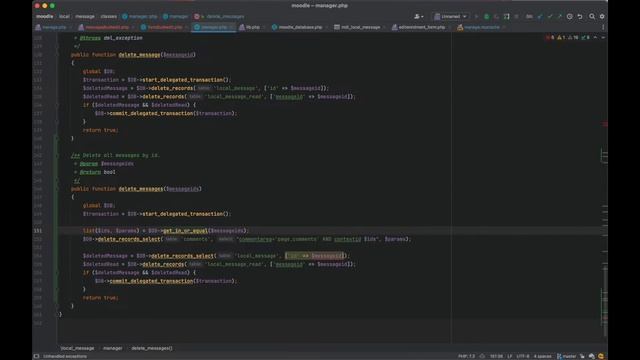Click the weak warnings count indicator
Image resolution: width=640 pixels, height=360 pixels.
[573, 38]
